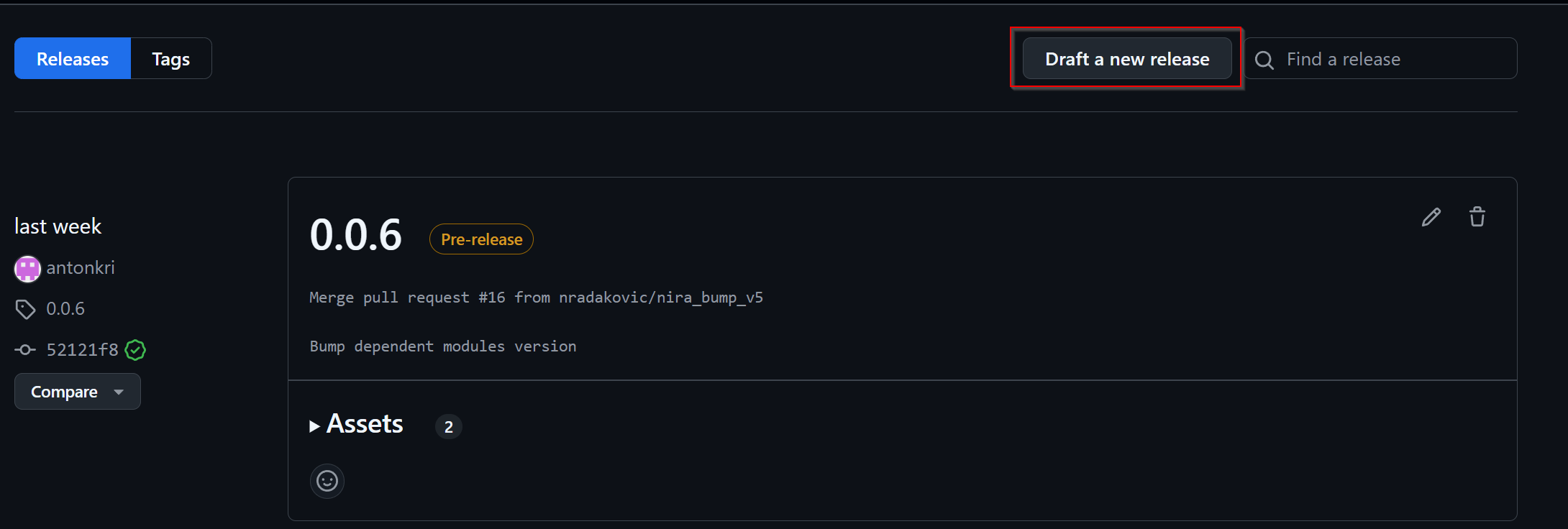
Task: Open the 0.0.6 tag link in sidebar
Action: pos(65,309)
